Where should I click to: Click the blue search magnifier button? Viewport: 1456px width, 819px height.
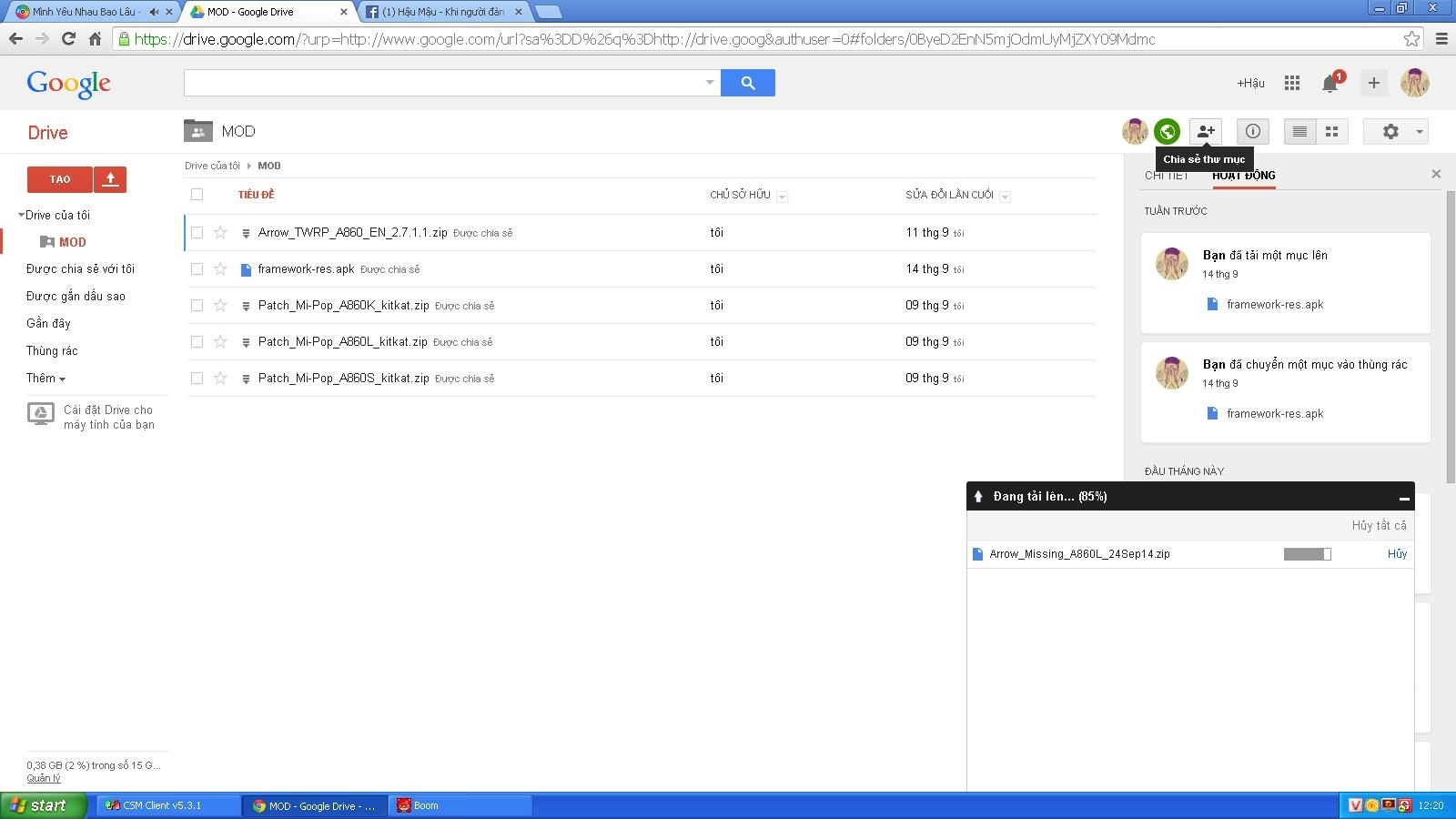pyautogui.click(x=748, y=83)
